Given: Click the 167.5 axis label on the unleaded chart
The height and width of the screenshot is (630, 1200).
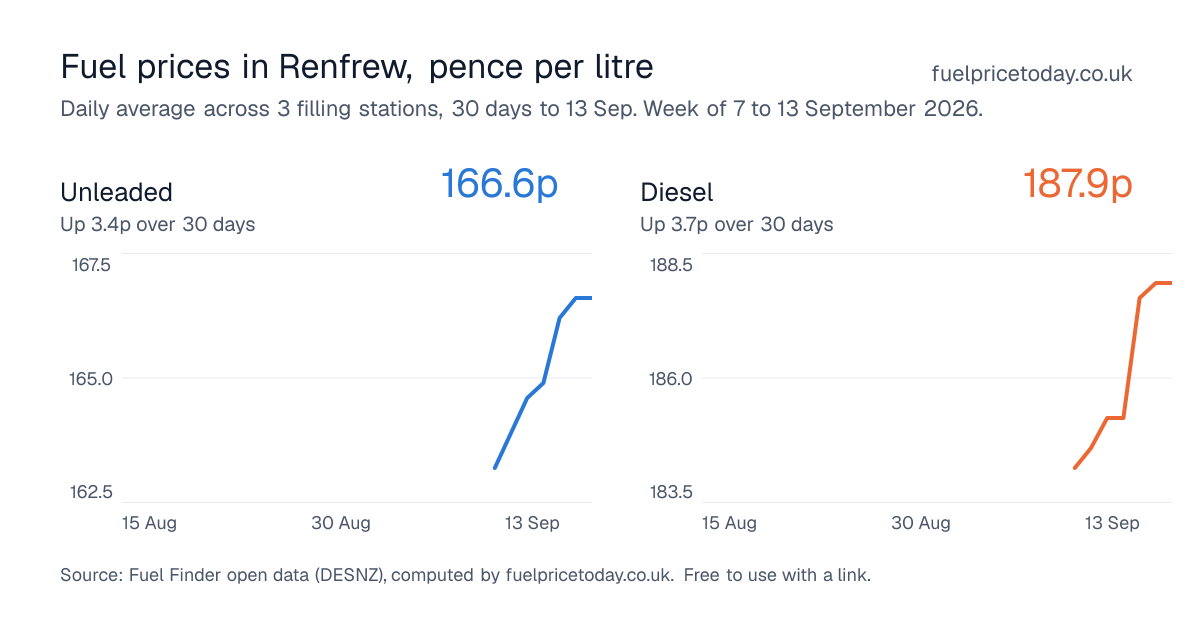Looking at the screenshot, I should coord(91,265).
